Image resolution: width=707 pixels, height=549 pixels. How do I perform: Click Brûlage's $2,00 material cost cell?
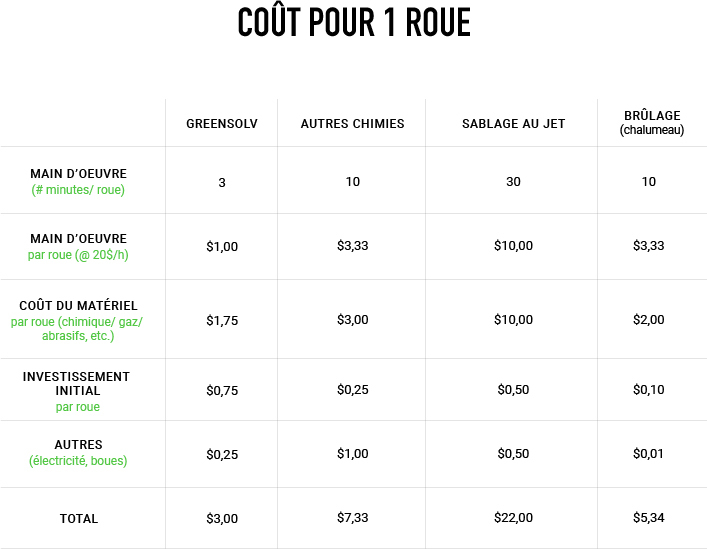pyautogui.click(x=648, y=320)
